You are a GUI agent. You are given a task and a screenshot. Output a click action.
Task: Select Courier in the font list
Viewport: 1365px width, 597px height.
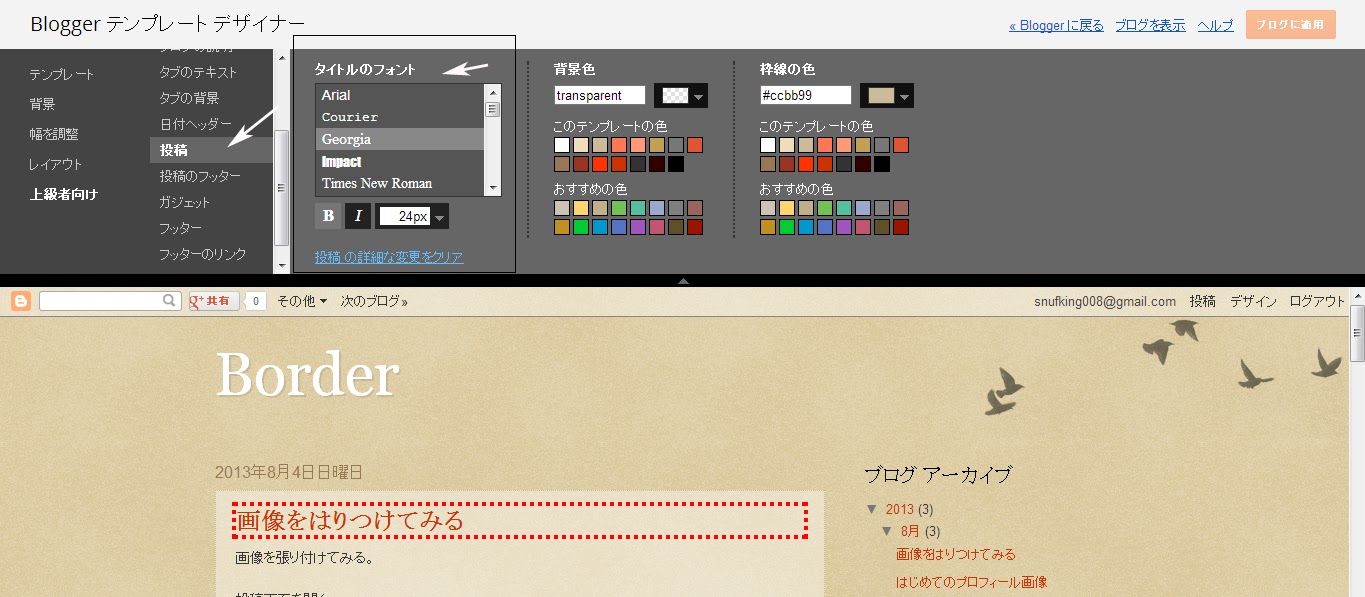(400, 117)
